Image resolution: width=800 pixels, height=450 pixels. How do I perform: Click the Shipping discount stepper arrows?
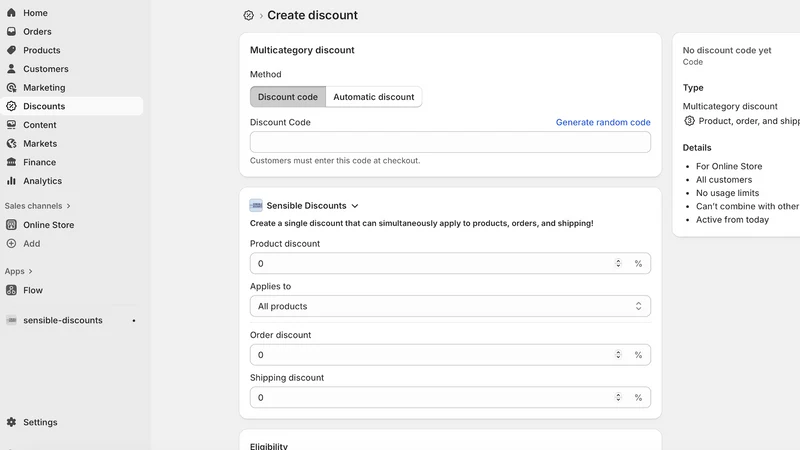point(618,397)
